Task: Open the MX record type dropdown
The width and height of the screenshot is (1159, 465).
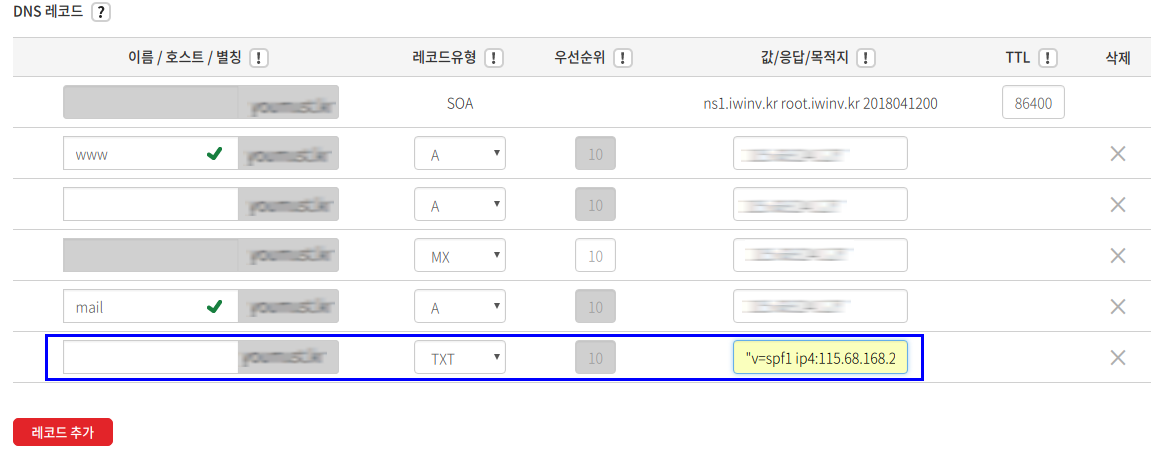Action: pyautogui.click(x=460, y=256)
